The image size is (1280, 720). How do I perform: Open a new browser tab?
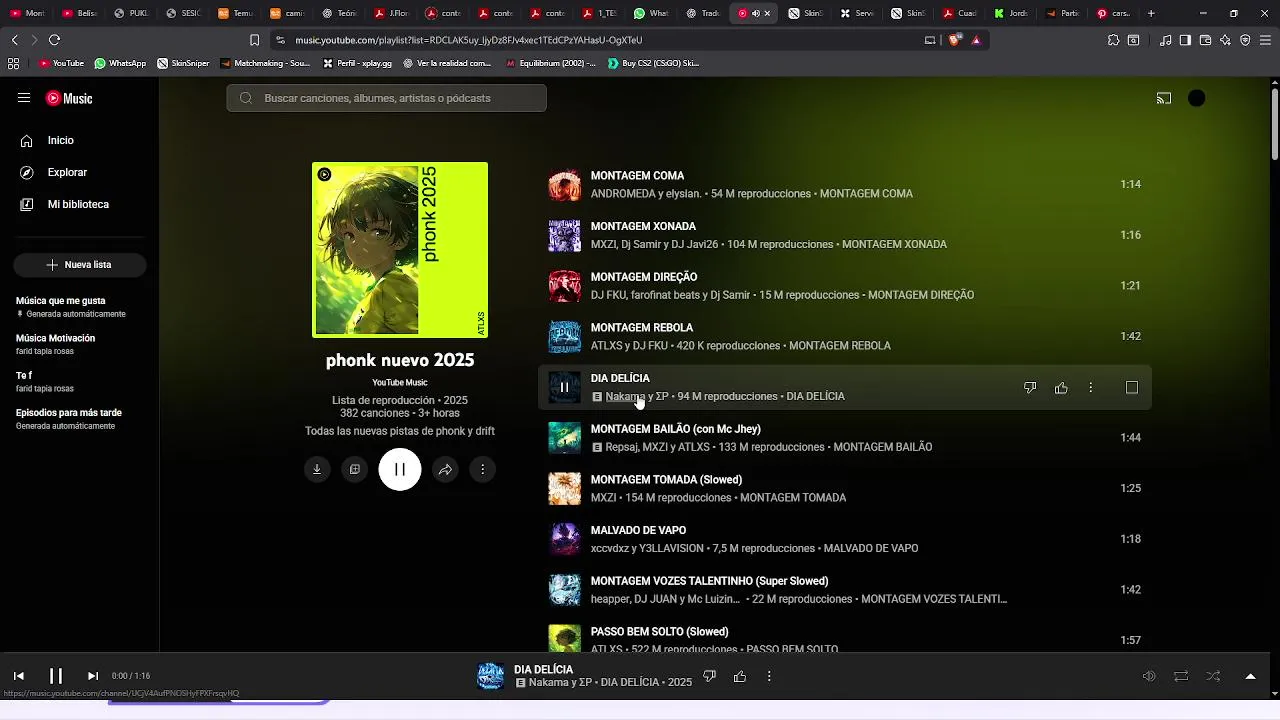click(x=1151, y=13)
